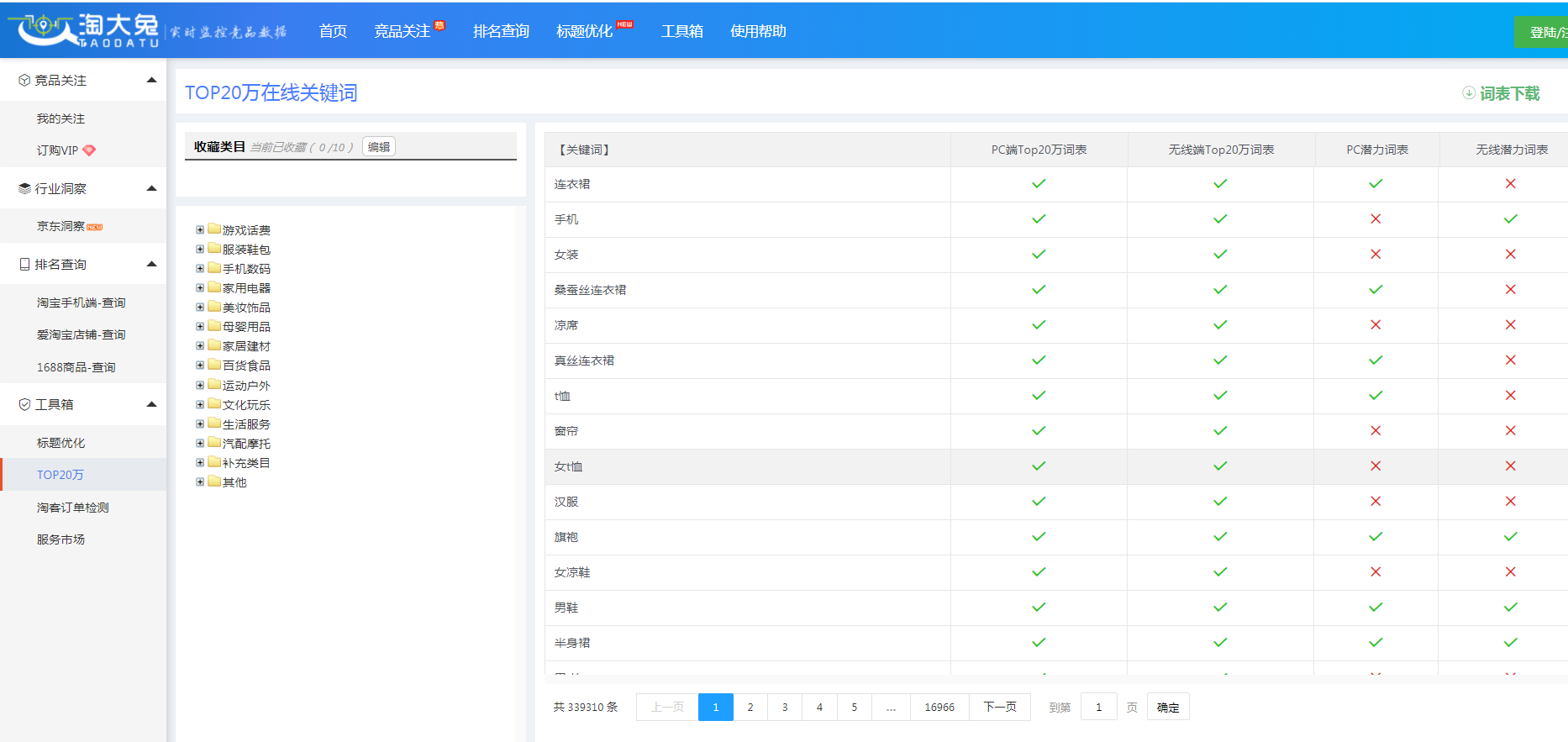This screenshot has width=1568, height=742.
Task: Click the keyword 桑蚕丝连衣裙
Action: 590,290
